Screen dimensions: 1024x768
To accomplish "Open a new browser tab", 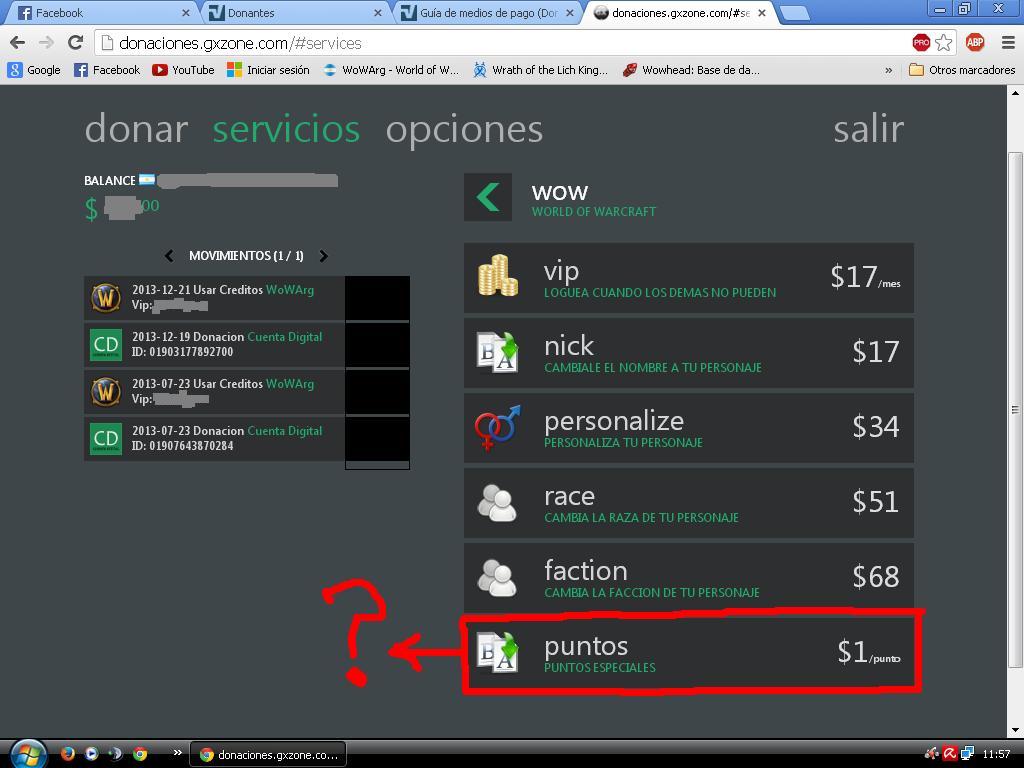I will (795, 12).
